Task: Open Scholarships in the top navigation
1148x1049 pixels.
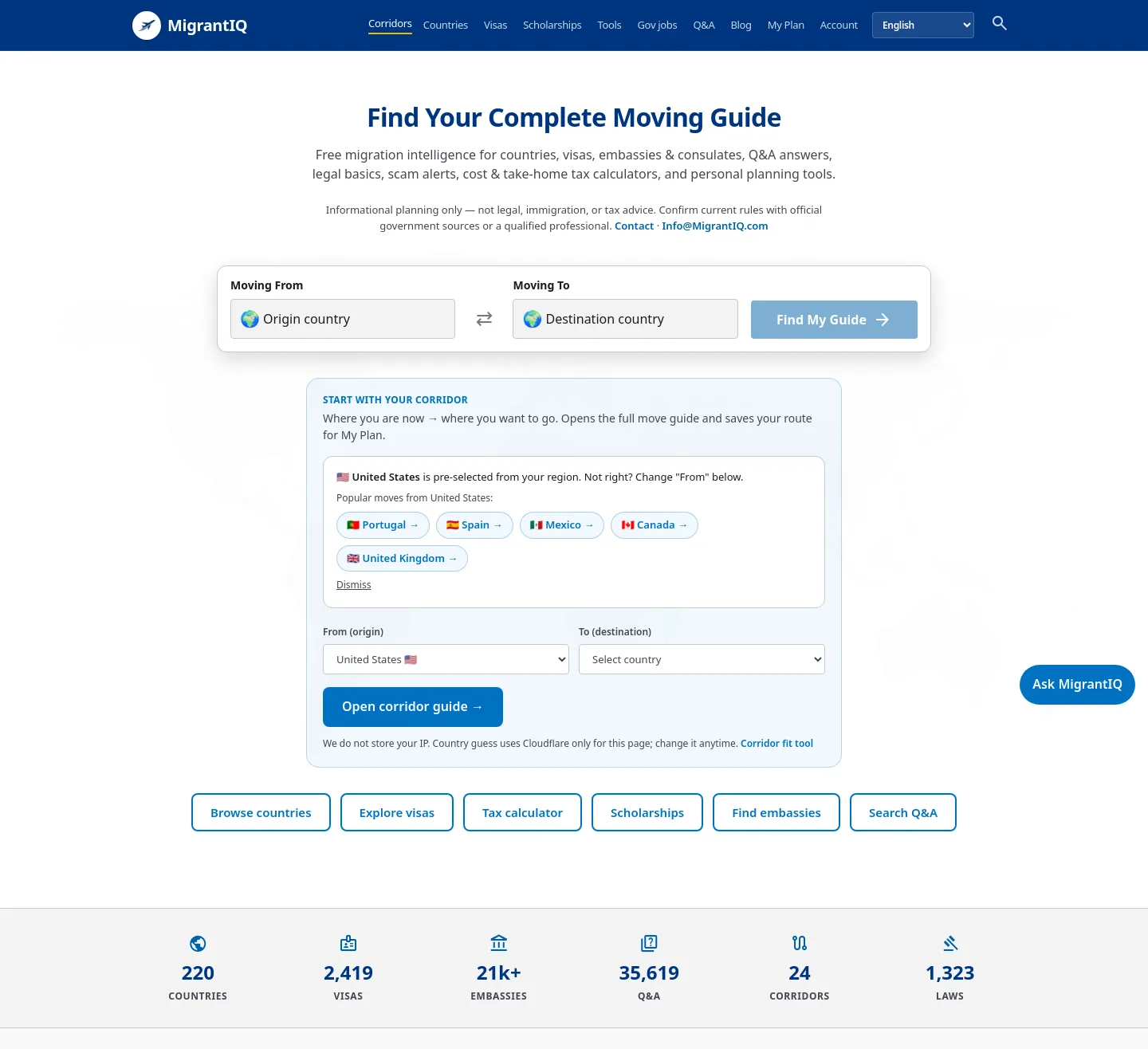Action: pos(552,26)
